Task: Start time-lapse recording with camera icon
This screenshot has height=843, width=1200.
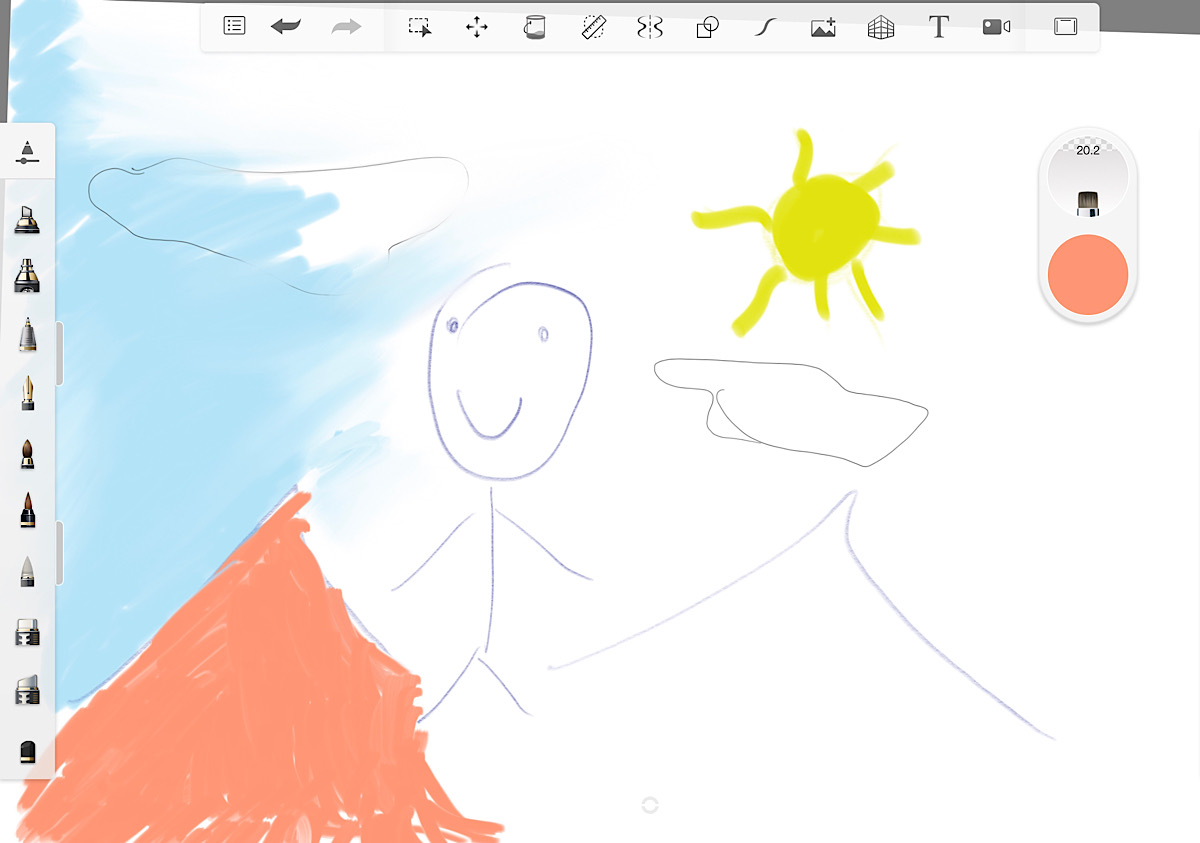Action: coord(996,27)
